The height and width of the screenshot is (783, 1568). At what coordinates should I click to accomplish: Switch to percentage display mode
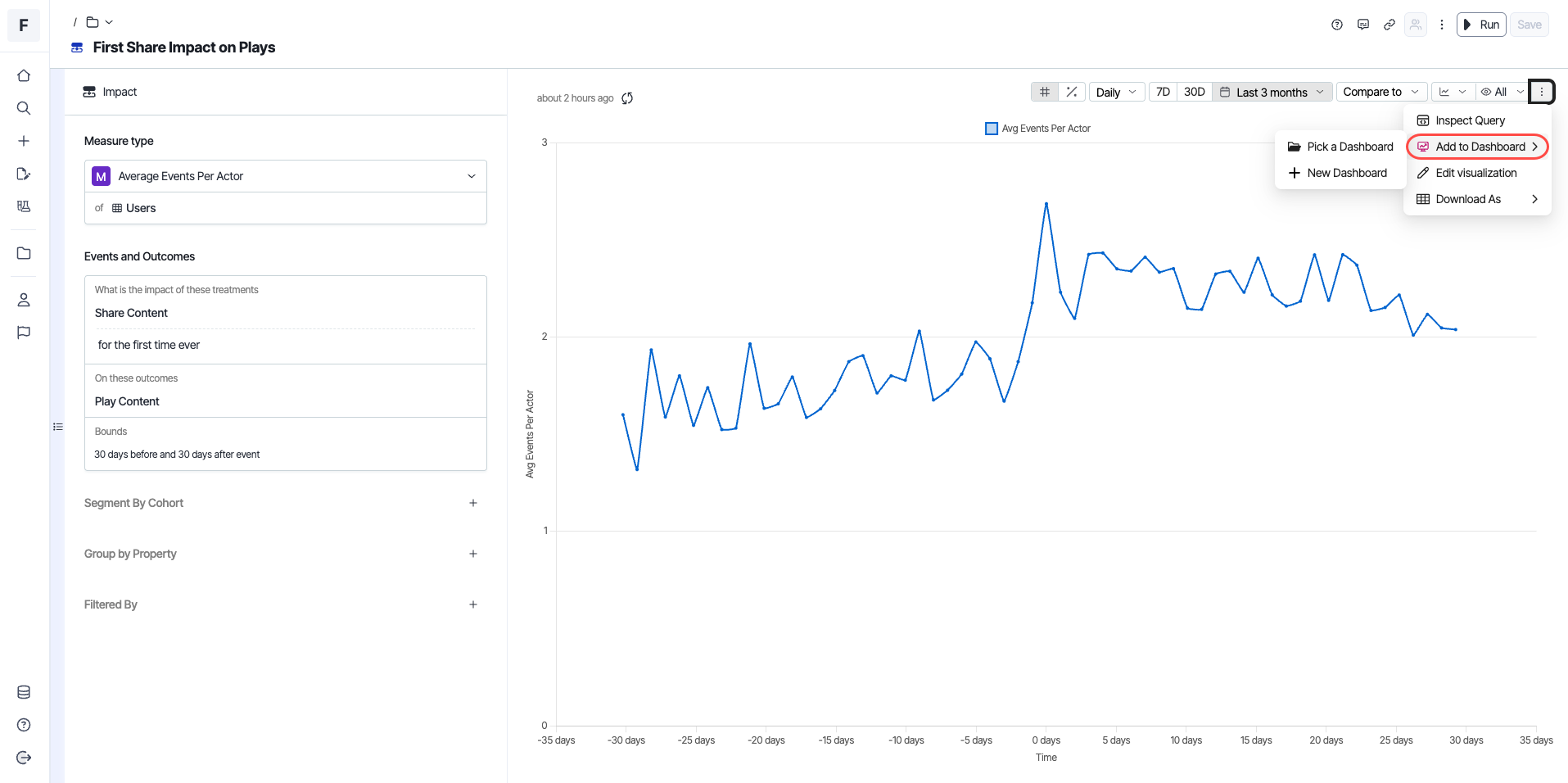(1072, 92)
